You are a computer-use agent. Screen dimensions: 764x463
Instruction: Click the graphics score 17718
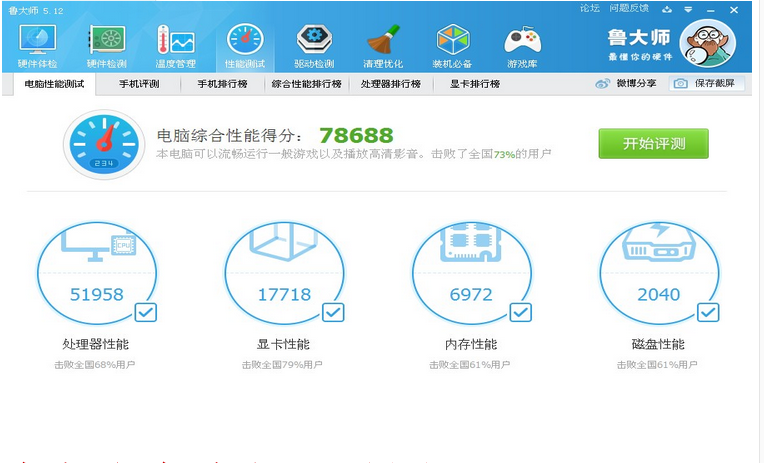(x=284, y=294)
